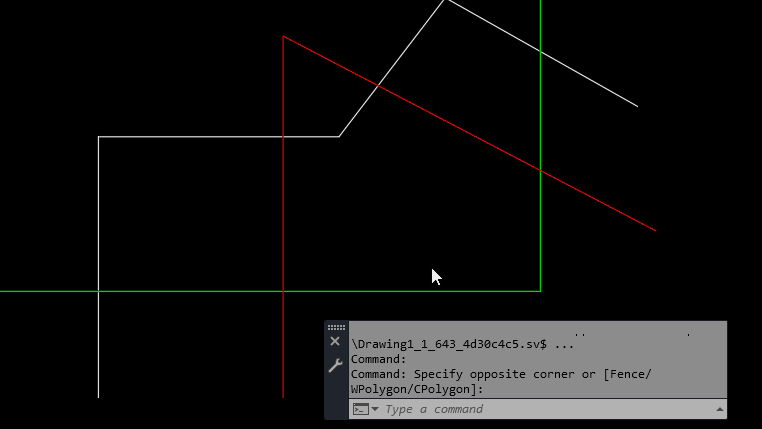
Task: Click the command line grip handle
Action: click(x=336, y=327)
